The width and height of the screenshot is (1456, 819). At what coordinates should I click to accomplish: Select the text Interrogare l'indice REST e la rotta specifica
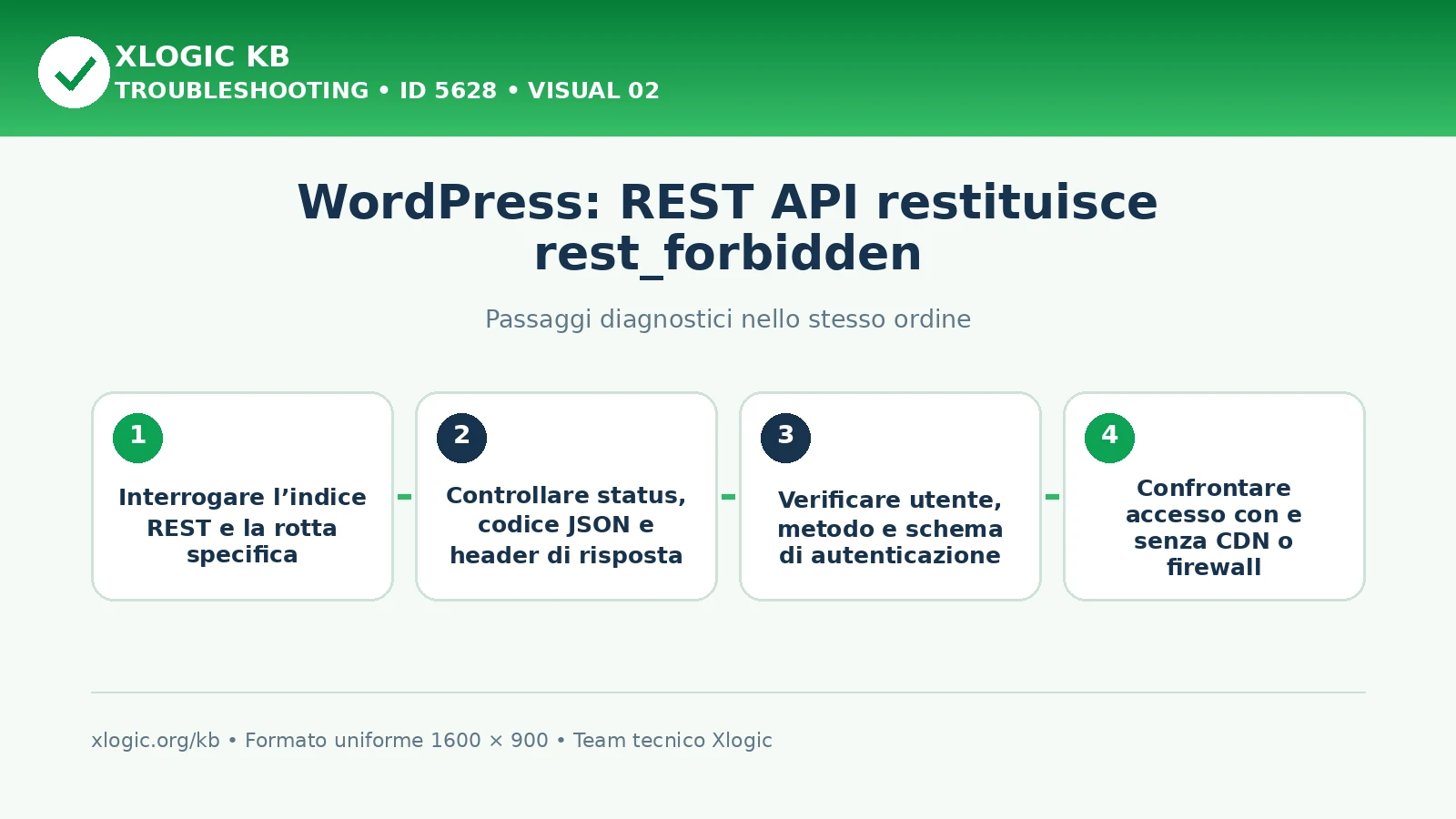click(x=242, y=526)
